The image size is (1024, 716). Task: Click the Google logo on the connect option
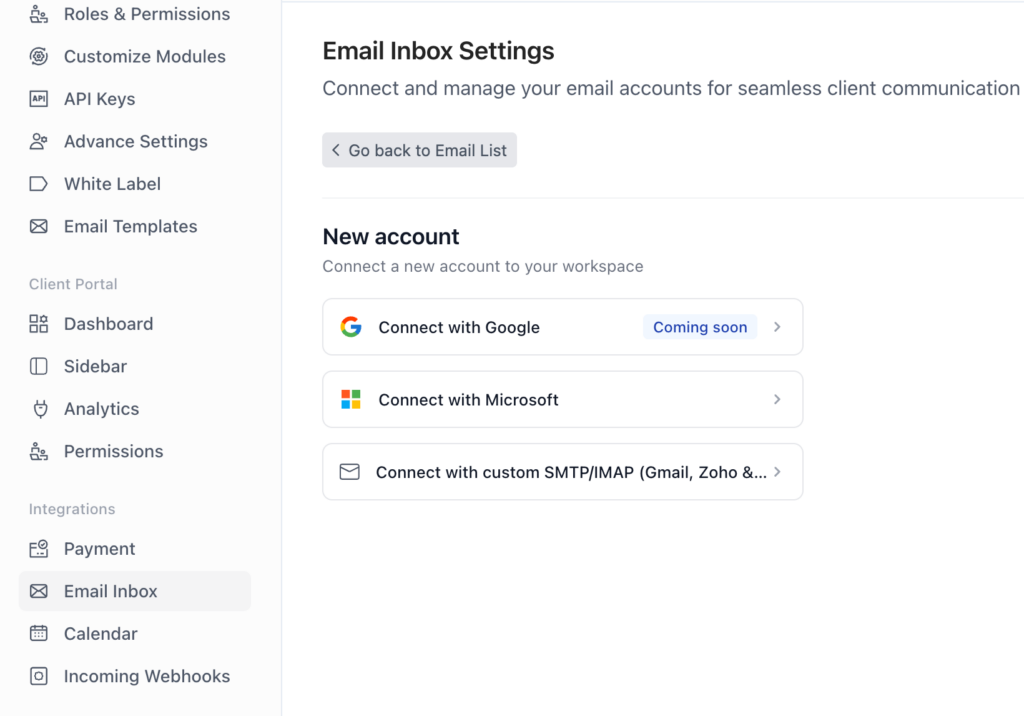(x=350, y=326)
